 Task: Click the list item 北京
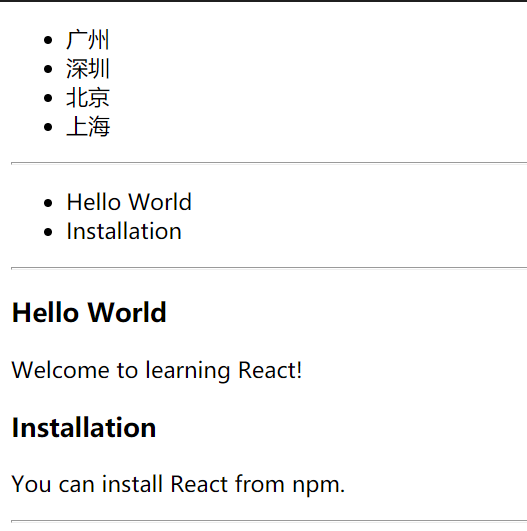(x=88, y=98)
